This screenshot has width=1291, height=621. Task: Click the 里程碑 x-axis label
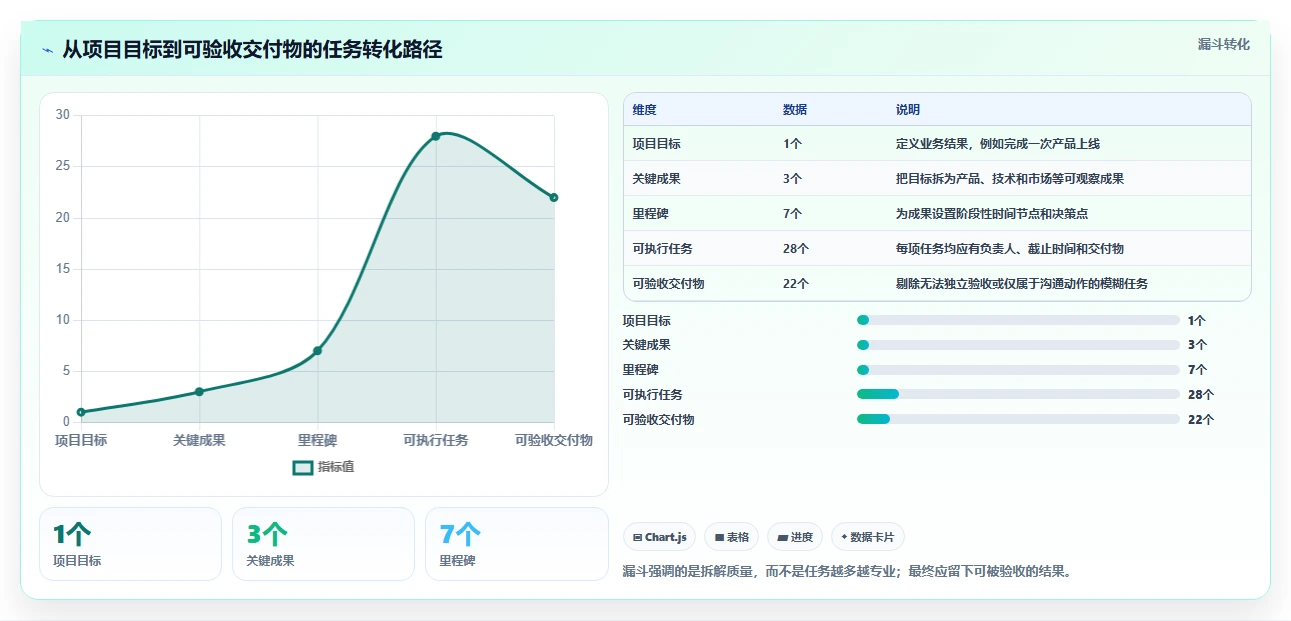[317, 440]
